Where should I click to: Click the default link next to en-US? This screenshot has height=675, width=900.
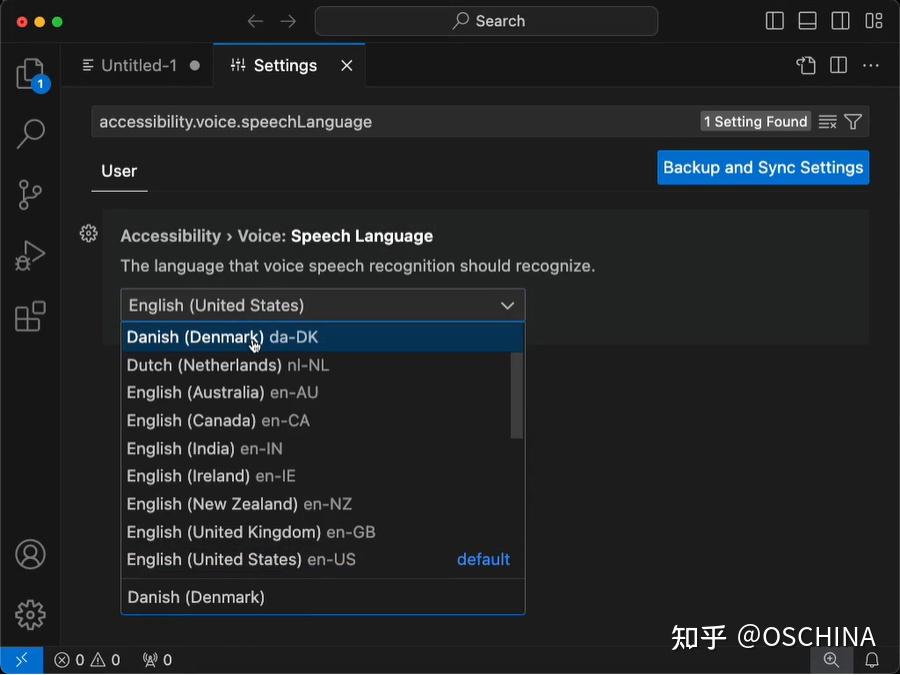click(x=483, y=559)
